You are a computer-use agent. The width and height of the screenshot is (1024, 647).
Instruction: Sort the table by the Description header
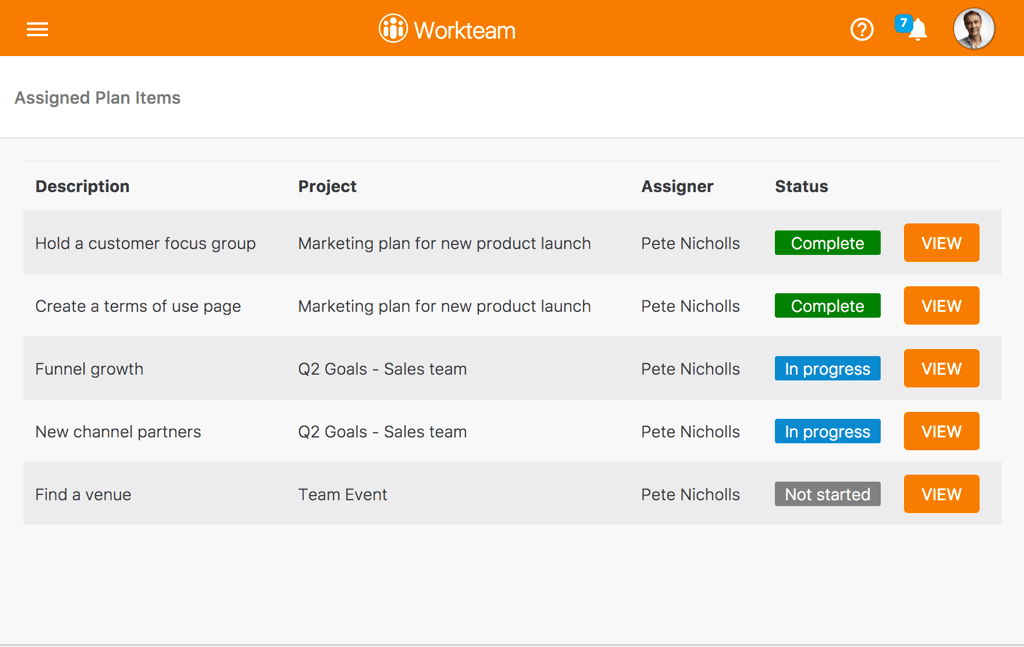click(82, 186)
